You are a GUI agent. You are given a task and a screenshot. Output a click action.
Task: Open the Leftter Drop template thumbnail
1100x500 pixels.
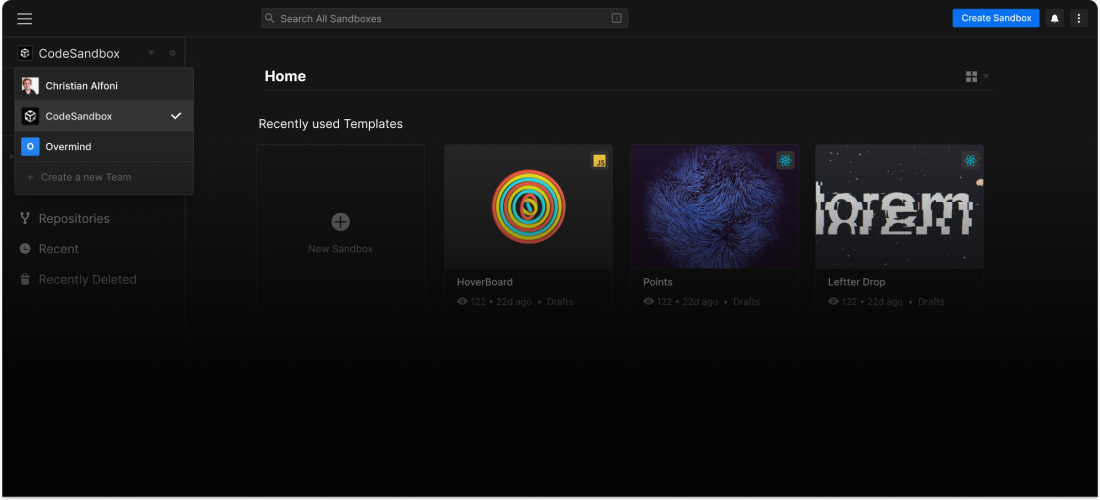(899, 207)
